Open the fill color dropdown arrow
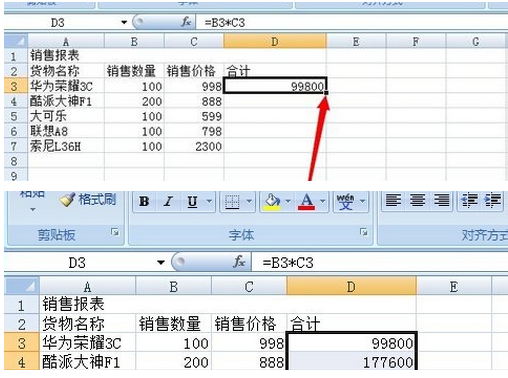Screen dimensions: 508x378 (288, 201)
